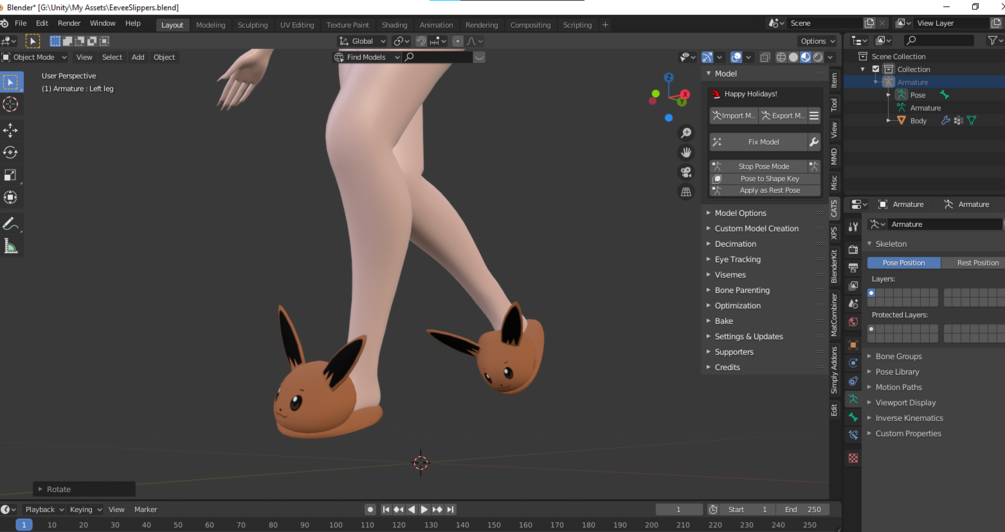The width and height of the screenshot is (1005, 532).
Task: Open the World properties tab icon
Action: pos(853,322)
